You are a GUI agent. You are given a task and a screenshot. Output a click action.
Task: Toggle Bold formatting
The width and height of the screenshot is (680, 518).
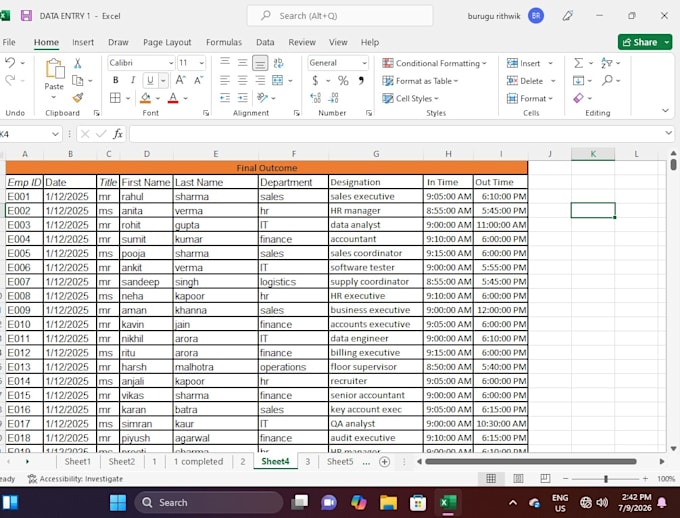pos(115,80)
